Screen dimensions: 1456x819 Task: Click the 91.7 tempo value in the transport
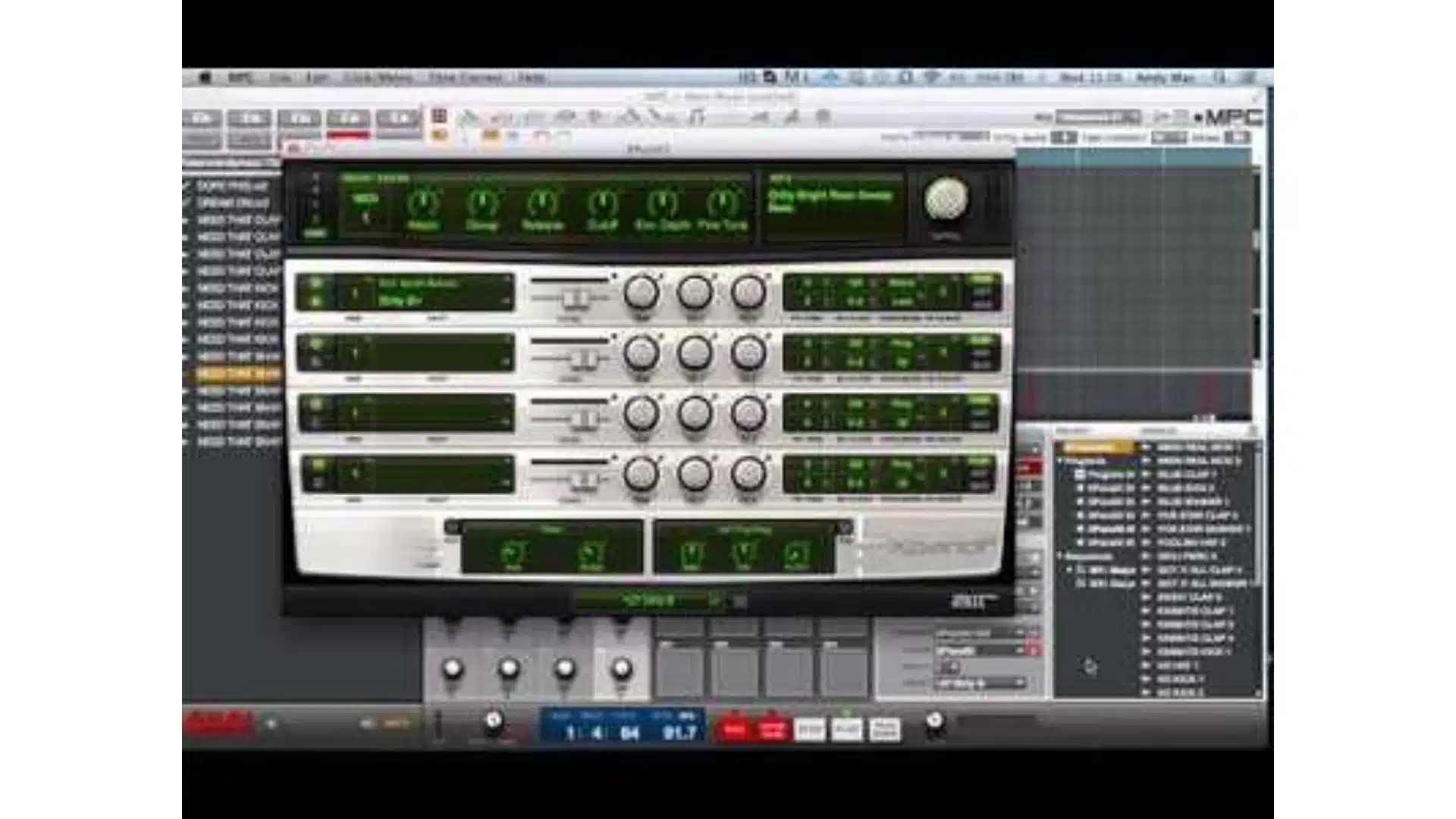click(679, 733)
